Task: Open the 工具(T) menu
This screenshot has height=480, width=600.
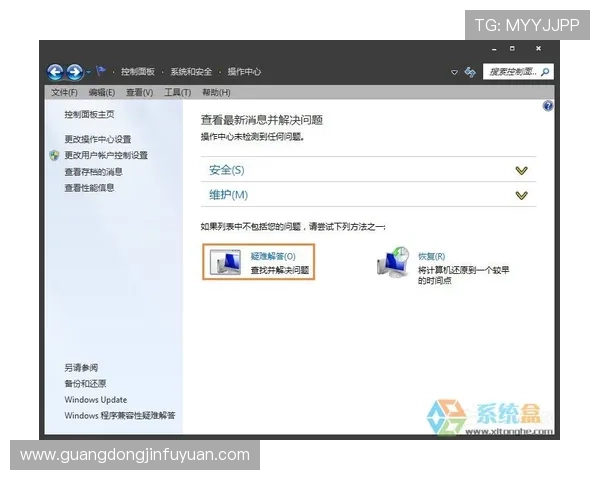Action: pos(178,92)
